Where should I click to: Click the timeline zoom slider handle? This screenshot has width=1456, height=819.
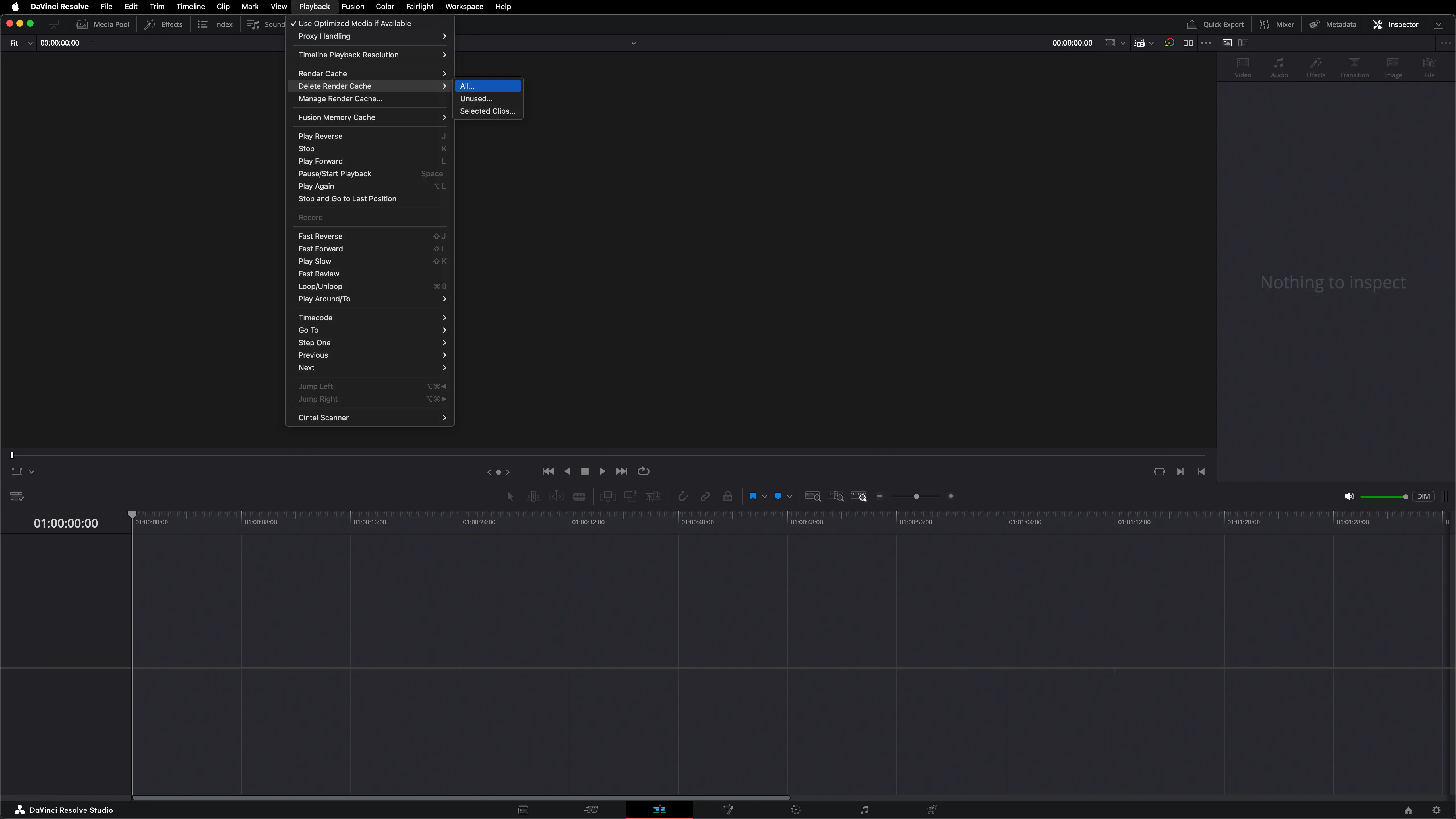click(916, 496)
